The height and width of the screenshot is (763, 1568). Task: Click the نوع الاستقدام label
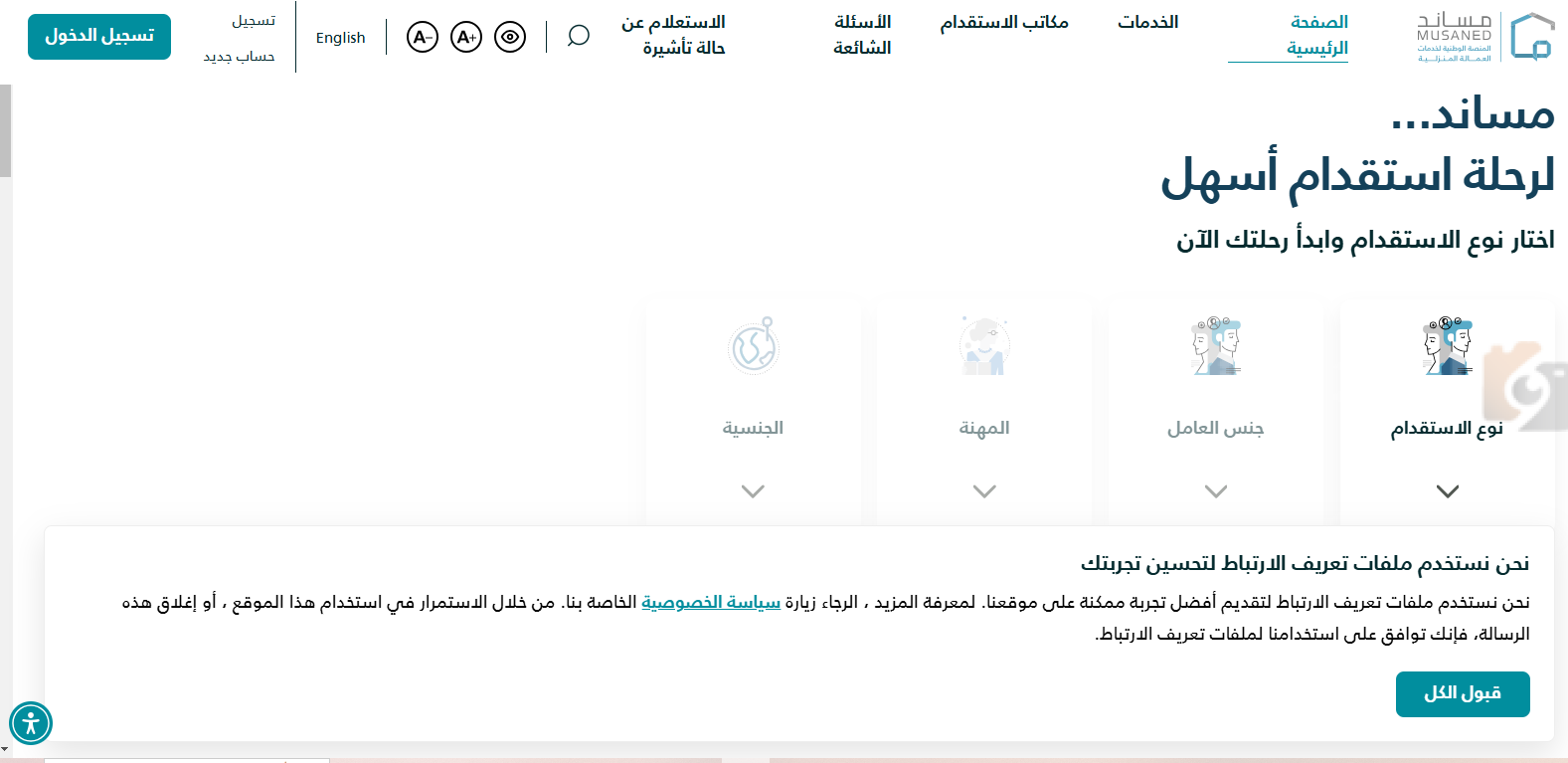(x=1447, y=429)
